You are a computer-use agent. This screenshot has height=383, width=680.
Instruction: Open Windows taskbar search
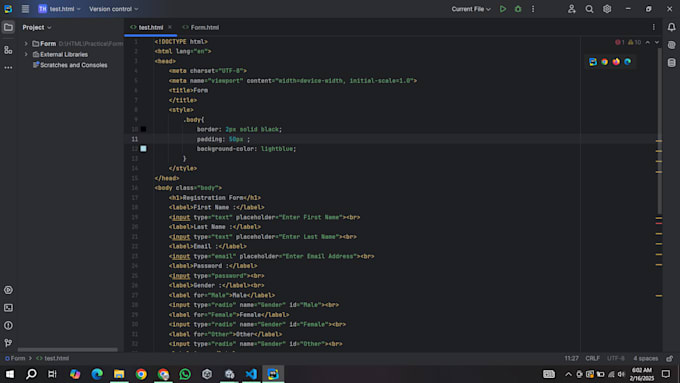[x=31, y=374]
